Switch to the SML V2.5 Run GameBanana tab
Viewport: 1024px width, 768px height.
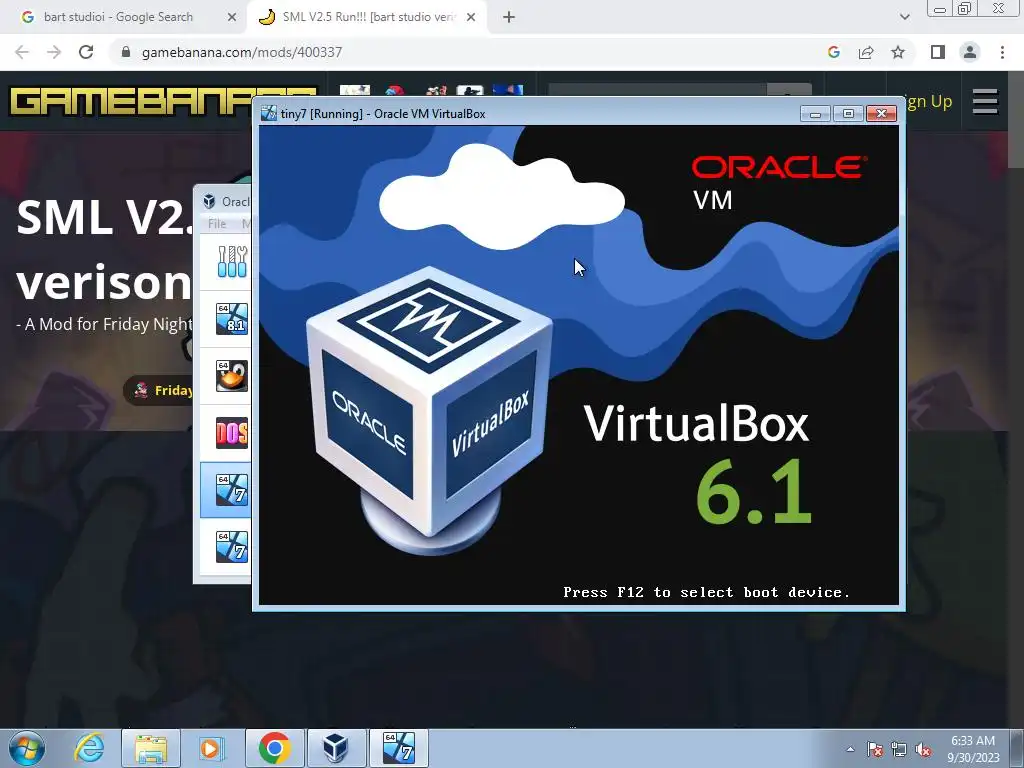click(369, 17)
